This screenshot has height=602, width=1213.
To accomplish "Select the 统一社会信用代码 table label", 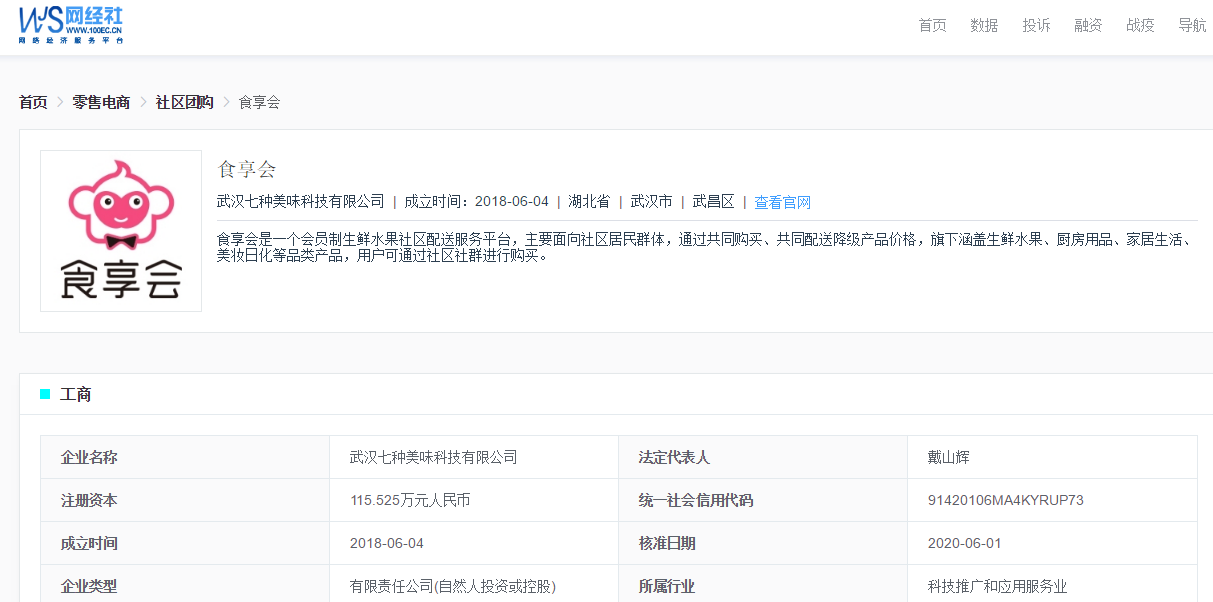I will [x=696, y=500].
